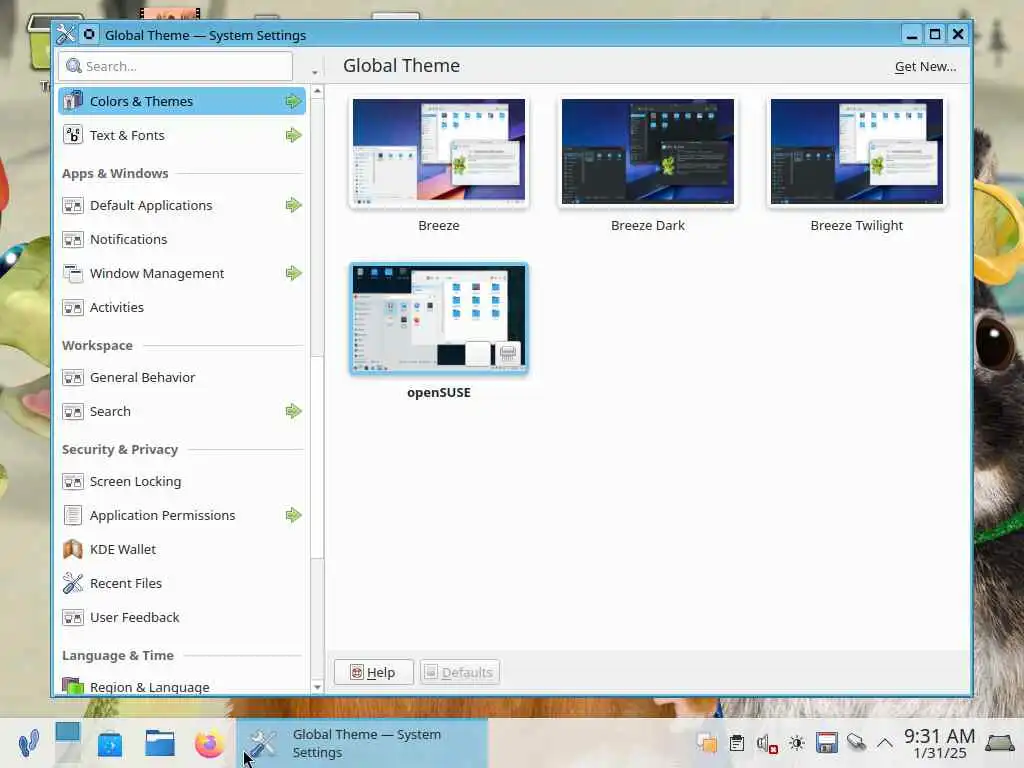Open brightness tray icon

(796, 743)
